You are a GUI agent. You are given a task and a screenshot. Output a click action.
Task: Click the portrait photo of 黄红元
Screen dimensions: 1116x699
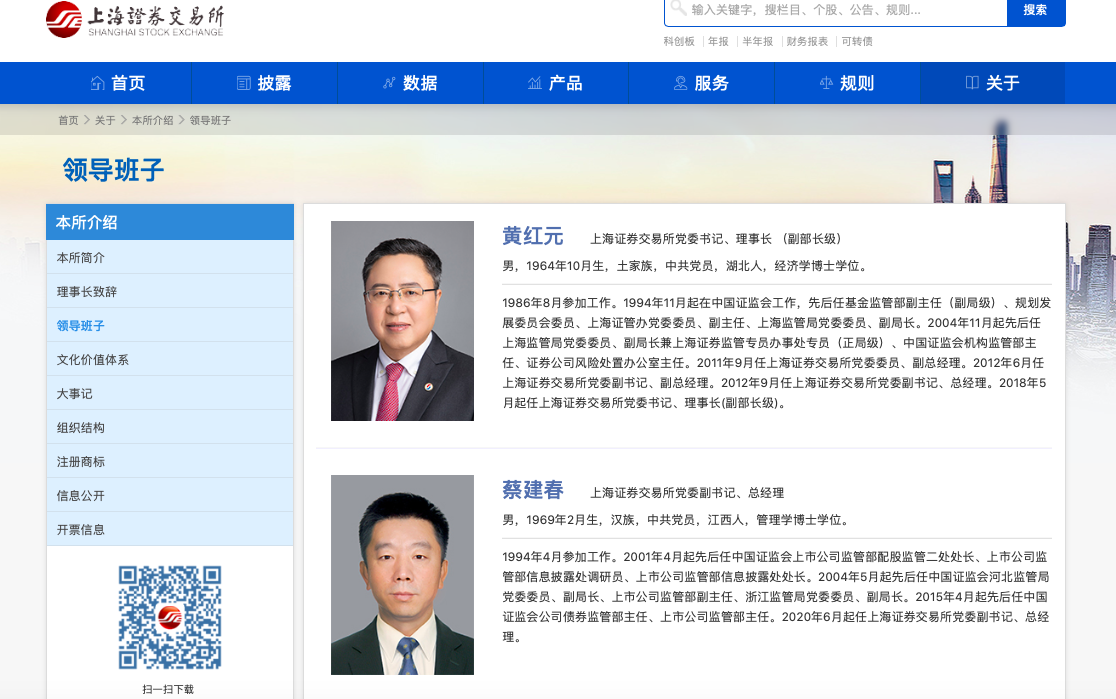[x=402, y=321]
